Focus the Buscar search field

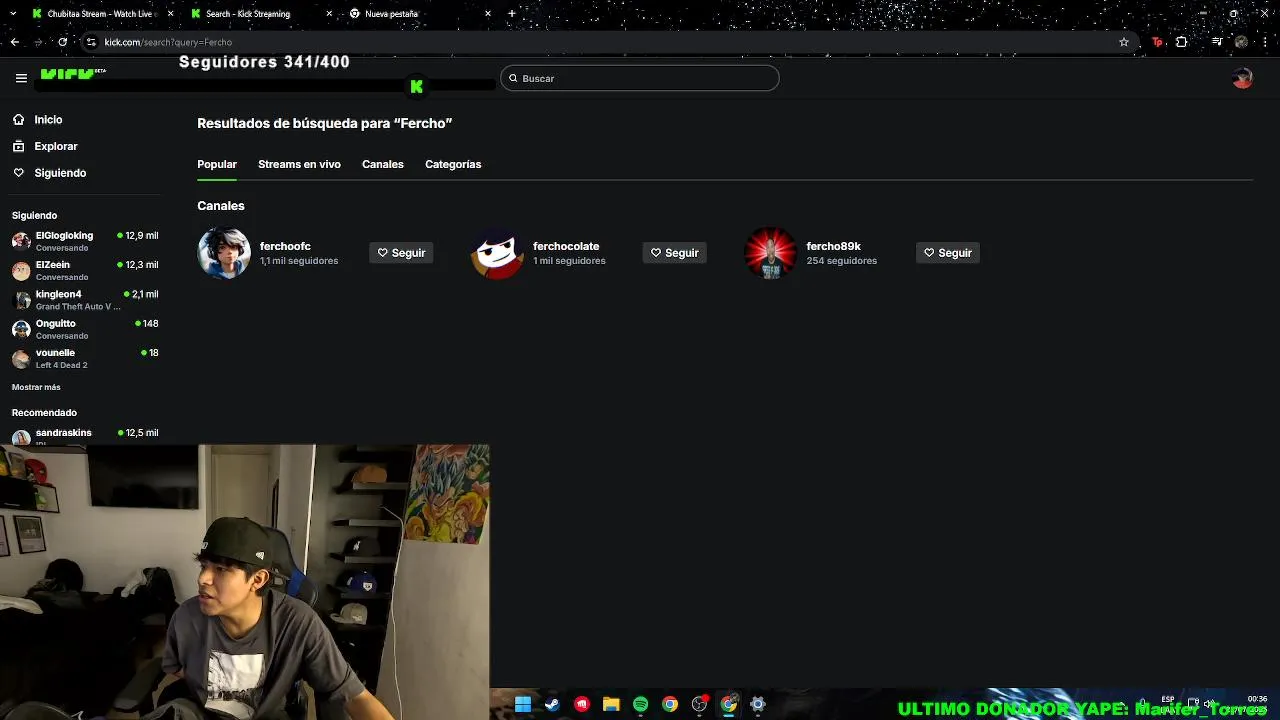pyautogui.click(x=640, y=78)
